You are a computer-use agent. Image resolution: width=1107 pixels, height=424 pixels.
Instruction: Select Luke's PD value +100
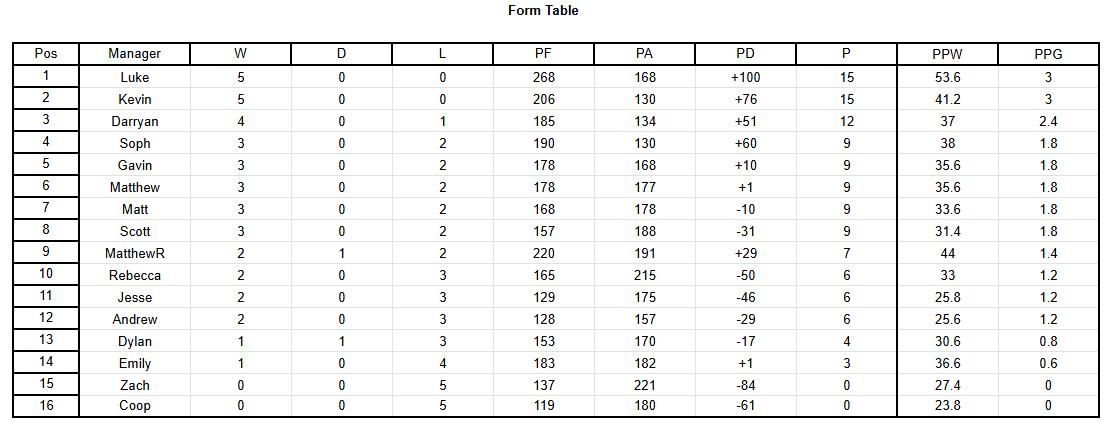click(x=746, y=78)
